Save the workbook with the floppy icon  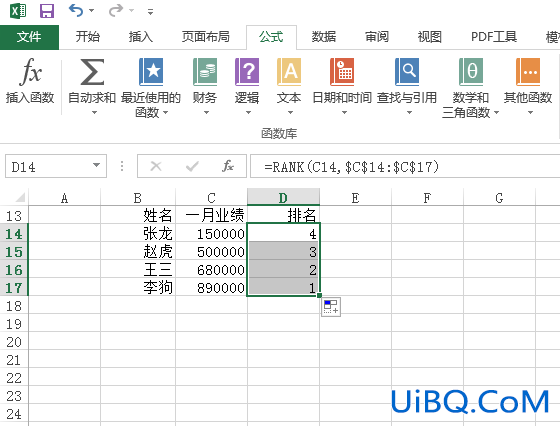pos(47,11)
